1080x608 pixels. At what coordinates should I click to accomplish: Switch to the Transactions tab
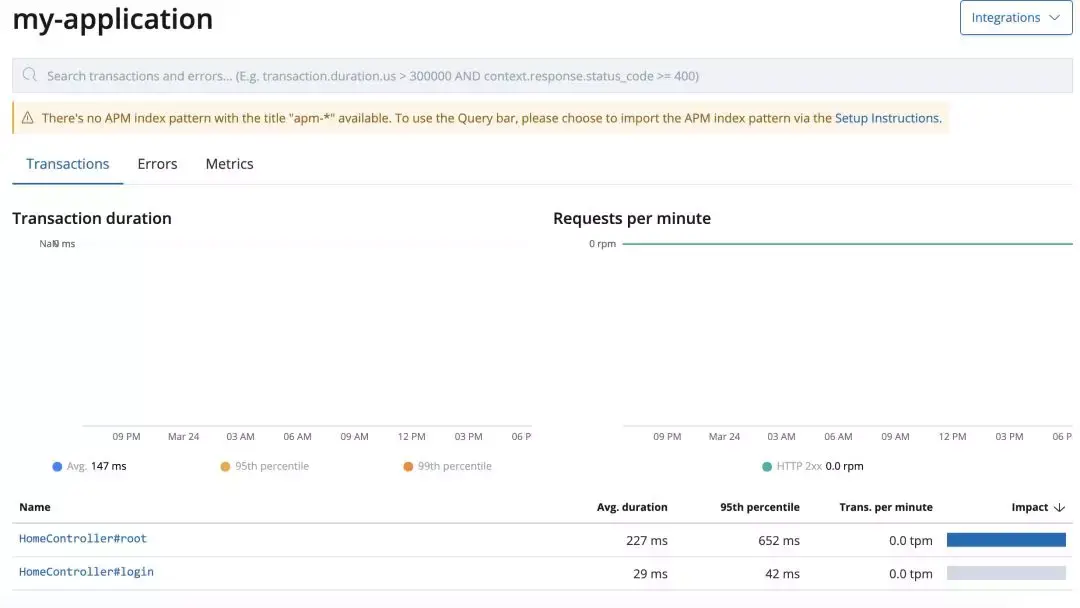(68, 164)
